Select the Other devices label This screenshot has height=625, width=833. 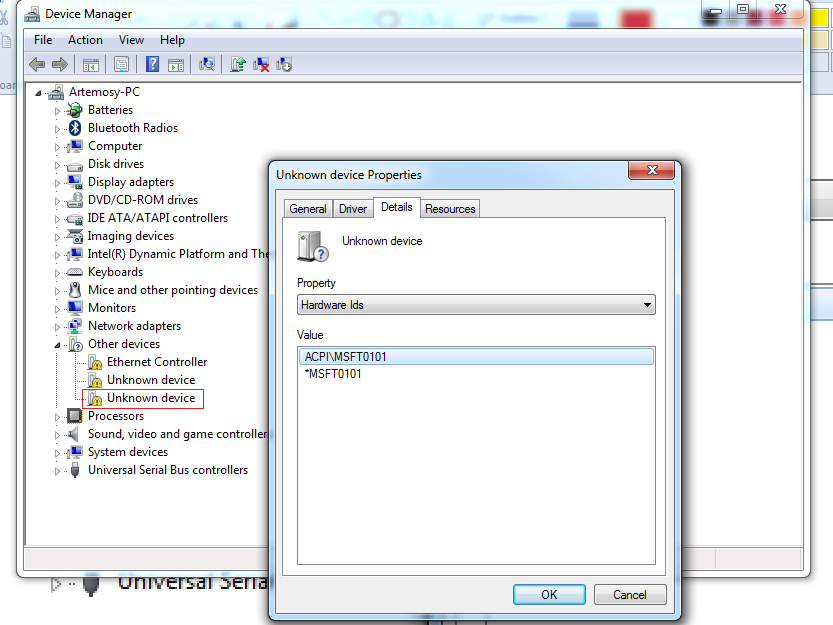pos(124,344)
